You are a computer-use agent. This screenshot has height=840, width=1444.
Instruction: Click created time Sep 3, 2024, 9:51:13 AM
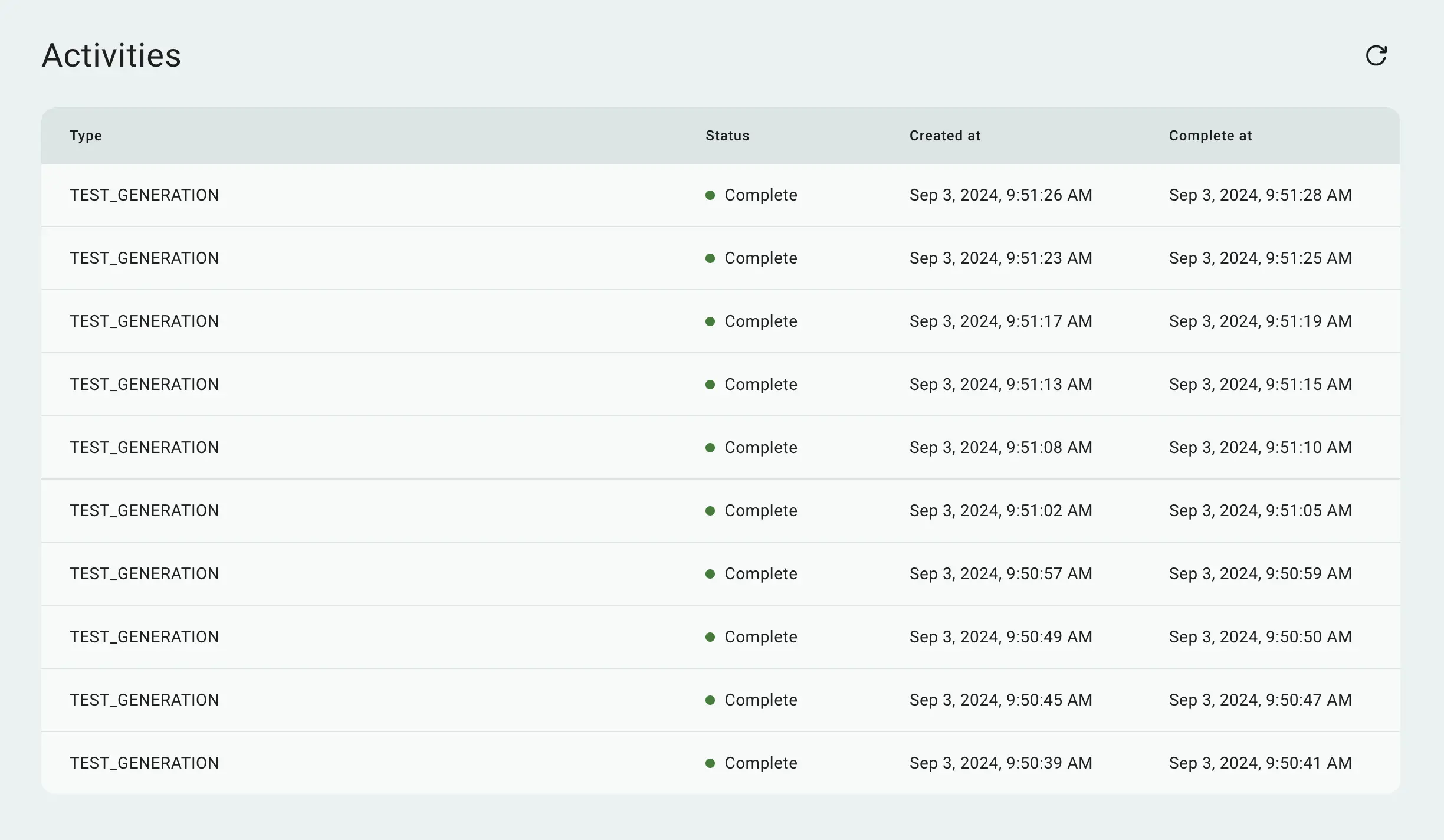click(1001, 385)
